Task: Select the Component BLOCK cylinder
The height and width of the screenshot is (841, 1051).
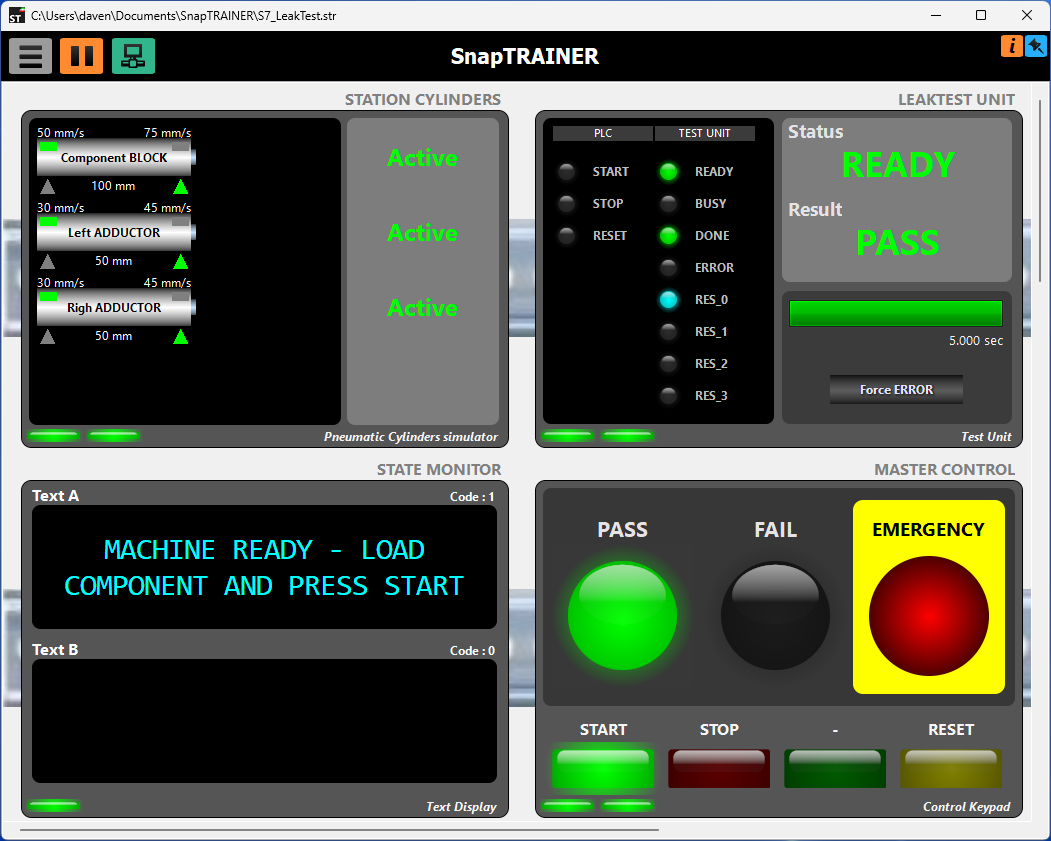Action: [115, 157]
